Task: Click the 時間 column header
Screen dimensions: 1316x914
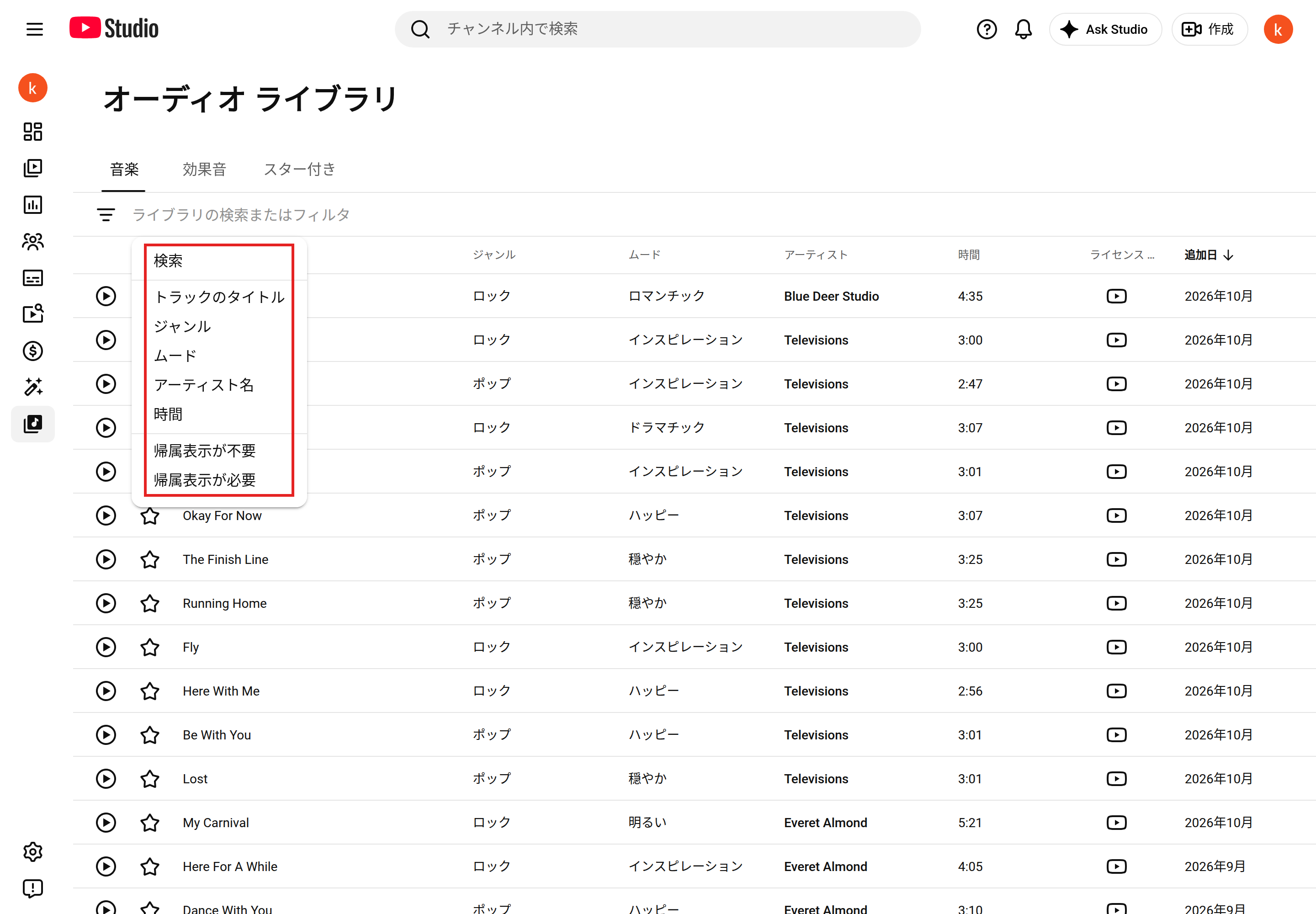Action: (968, 255)
